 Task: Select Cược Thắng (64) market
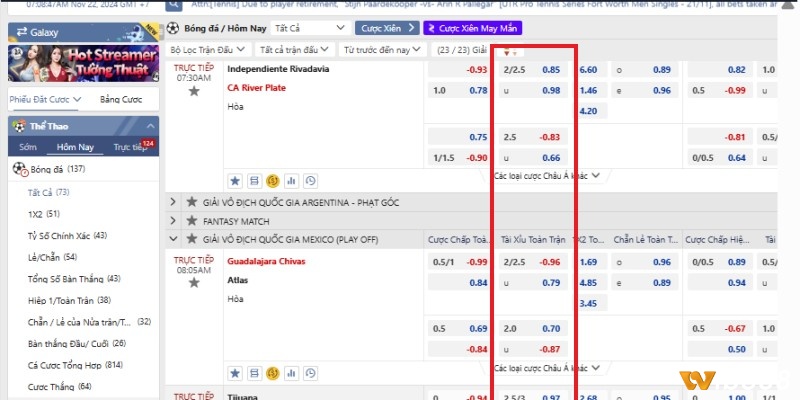59,387
